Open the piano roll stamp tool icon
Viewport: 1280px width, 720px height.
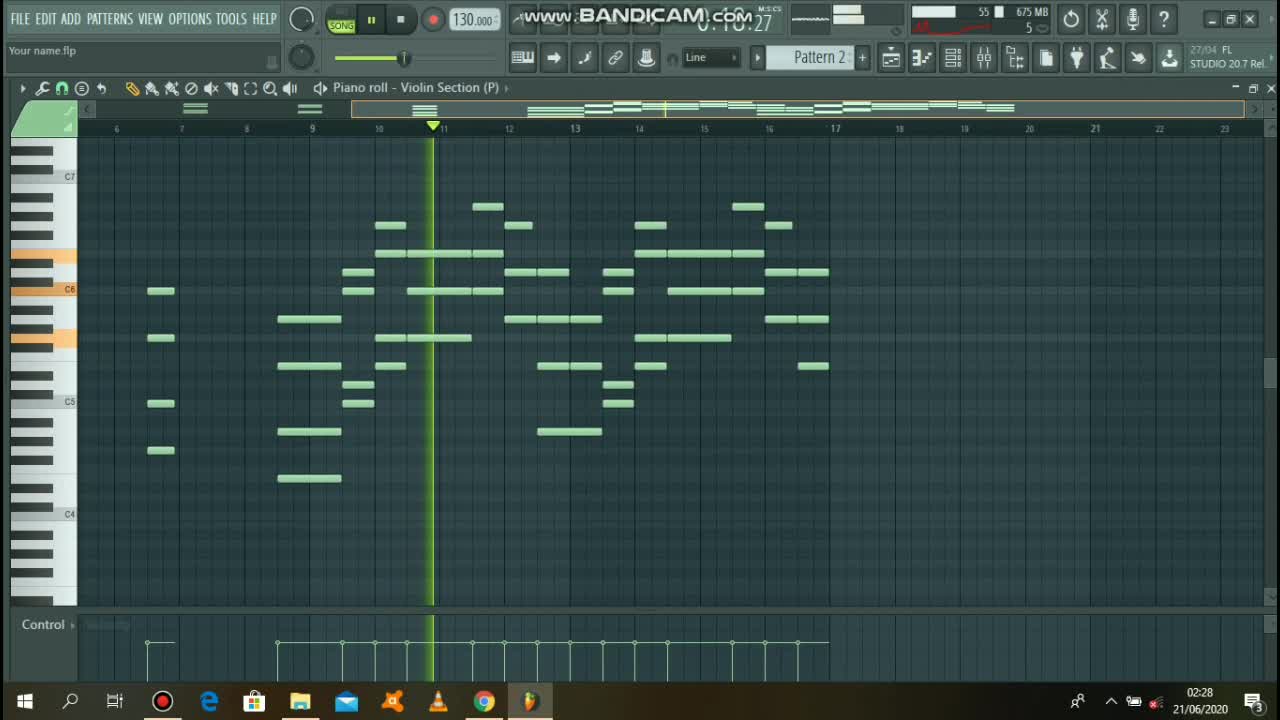coord(82,88)
